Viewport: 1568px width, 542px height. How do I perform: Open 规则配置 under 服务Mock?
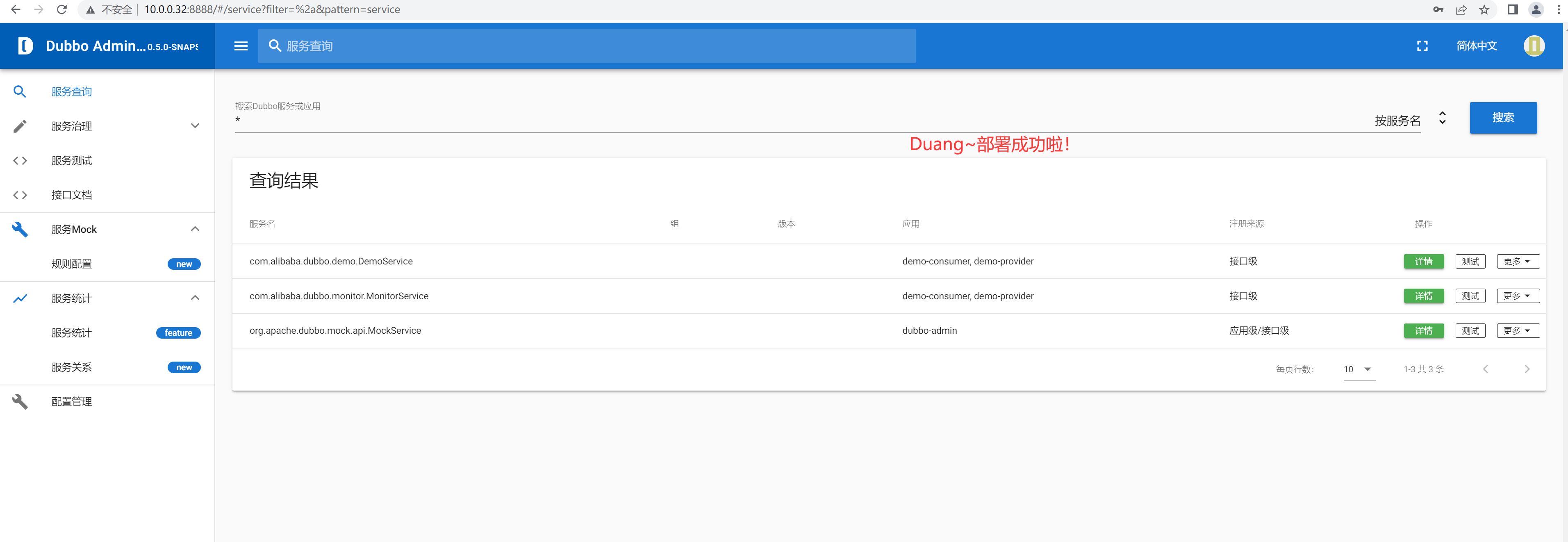point(71,264)
